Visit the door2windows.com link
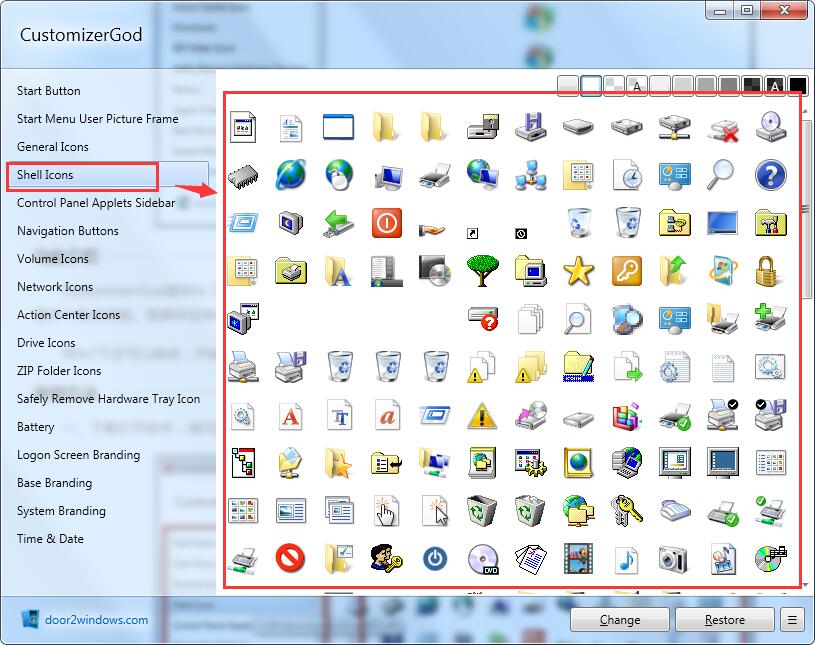 click(96, 620)
